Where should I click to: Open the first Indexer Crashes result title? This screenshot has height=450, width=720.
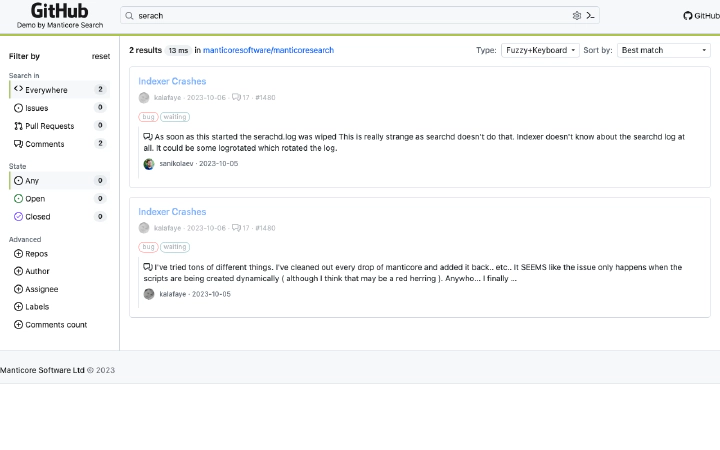[172, 81]
